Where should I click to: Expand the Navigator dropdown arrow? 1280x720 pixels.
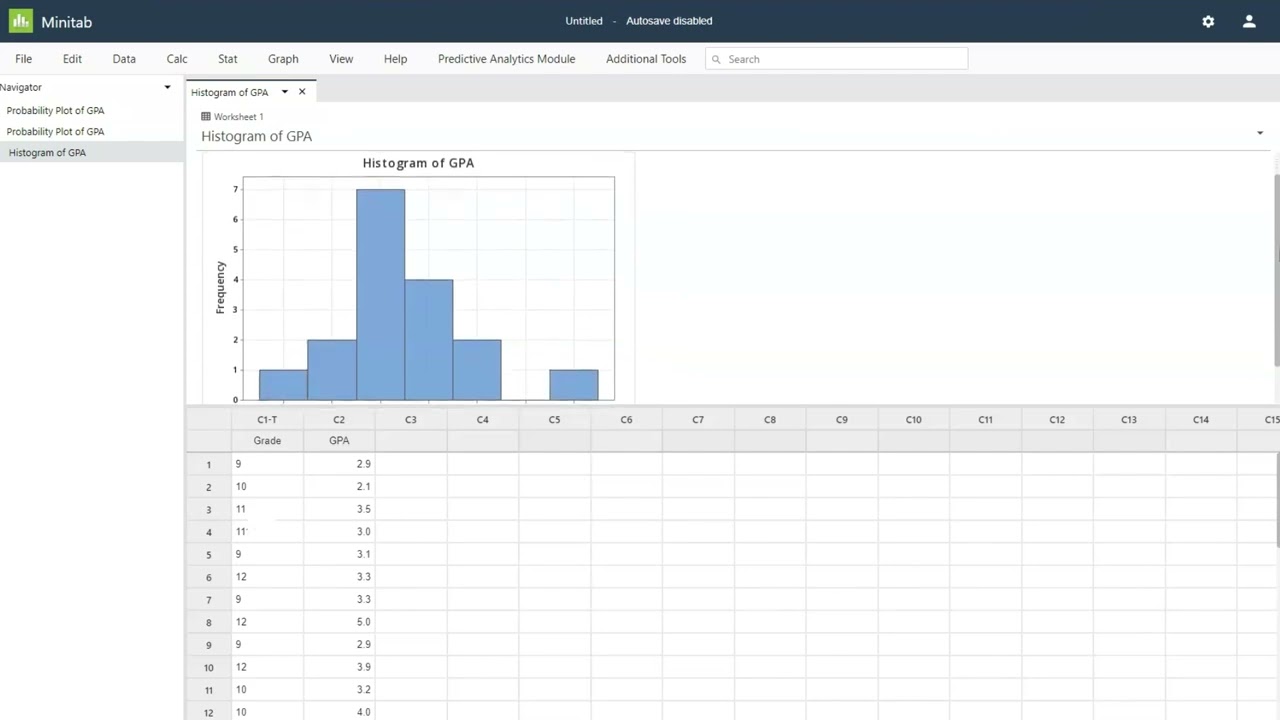click(x=167, y=87)
